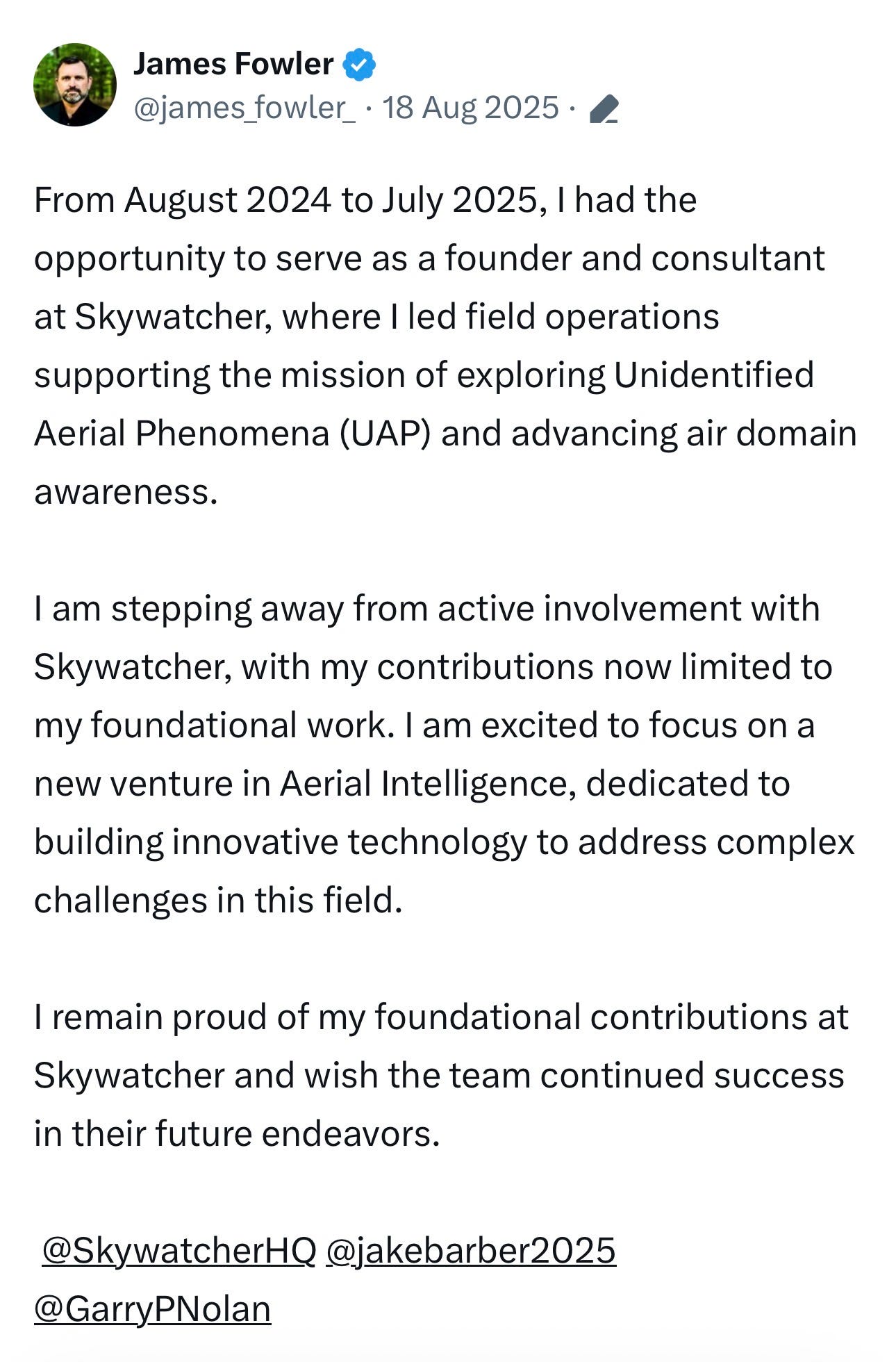896x1362 pixels.
Task: Click the paragraph beginning 'I am stepping away'
Action: [x=445, y=754]
